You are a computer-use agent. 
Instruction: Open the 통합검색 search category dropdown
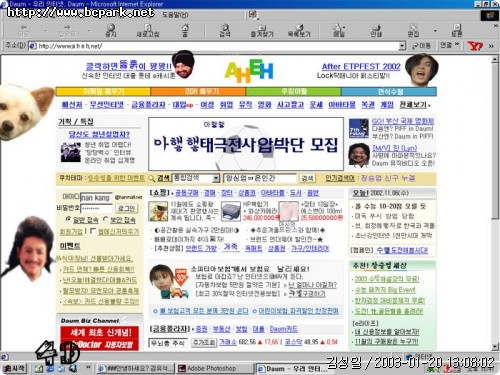216,178
